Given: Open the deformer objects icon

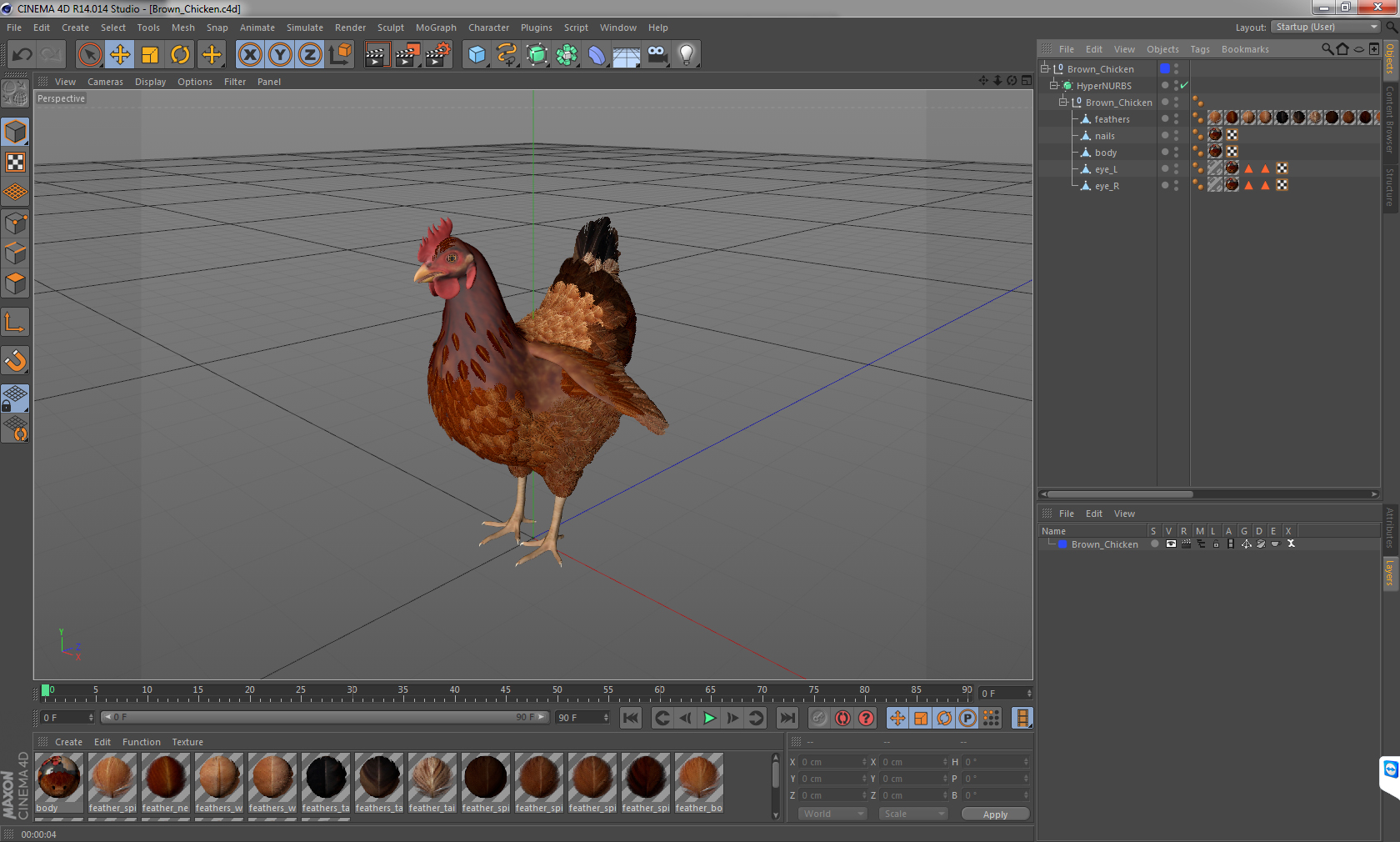Looking at the screenshot, I should tap(597, 55).
